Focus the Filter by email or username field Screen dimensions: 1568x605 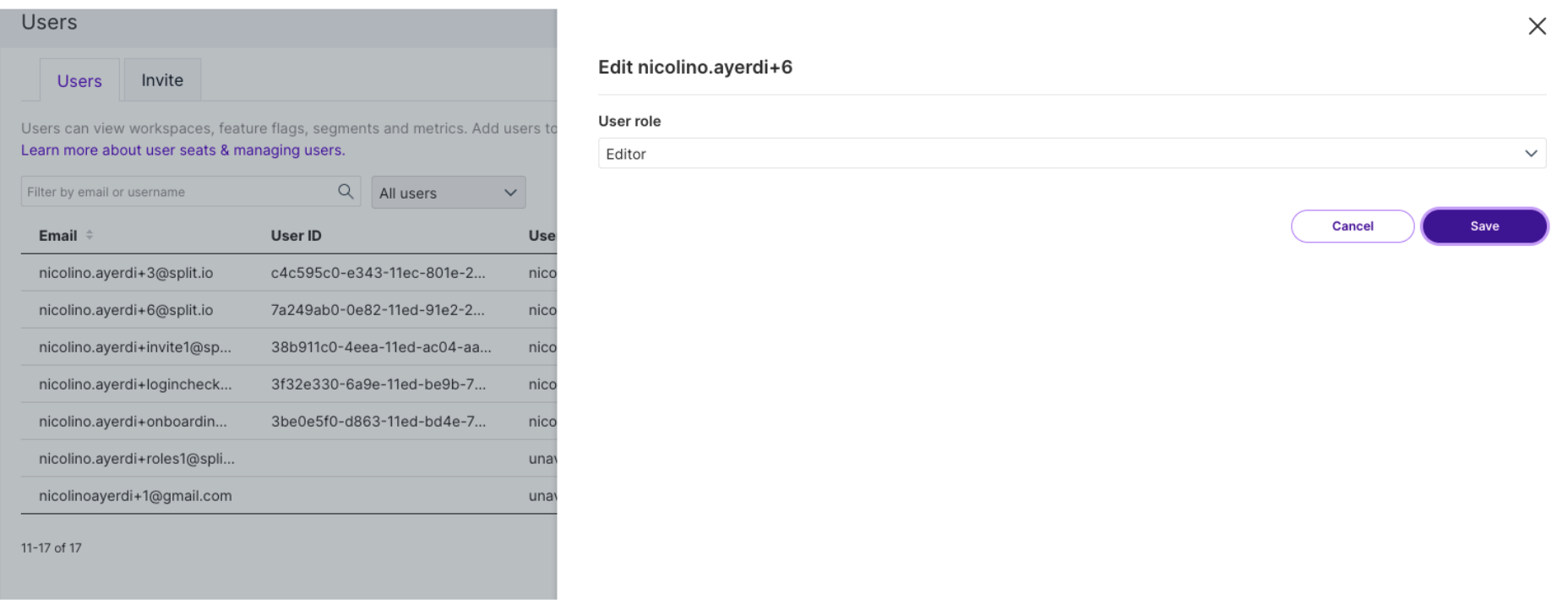179,192
